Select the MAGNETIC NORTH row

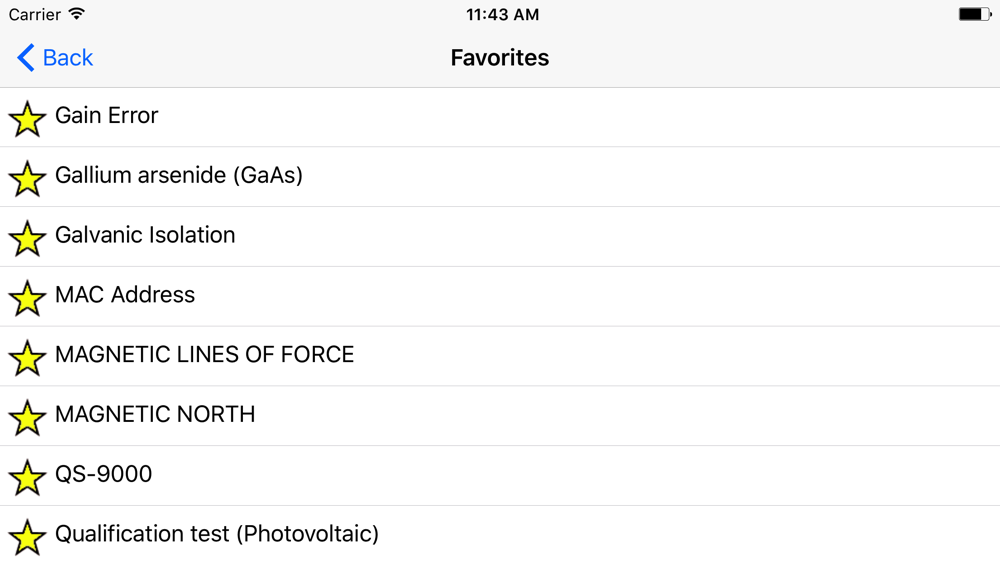point(500,416)
